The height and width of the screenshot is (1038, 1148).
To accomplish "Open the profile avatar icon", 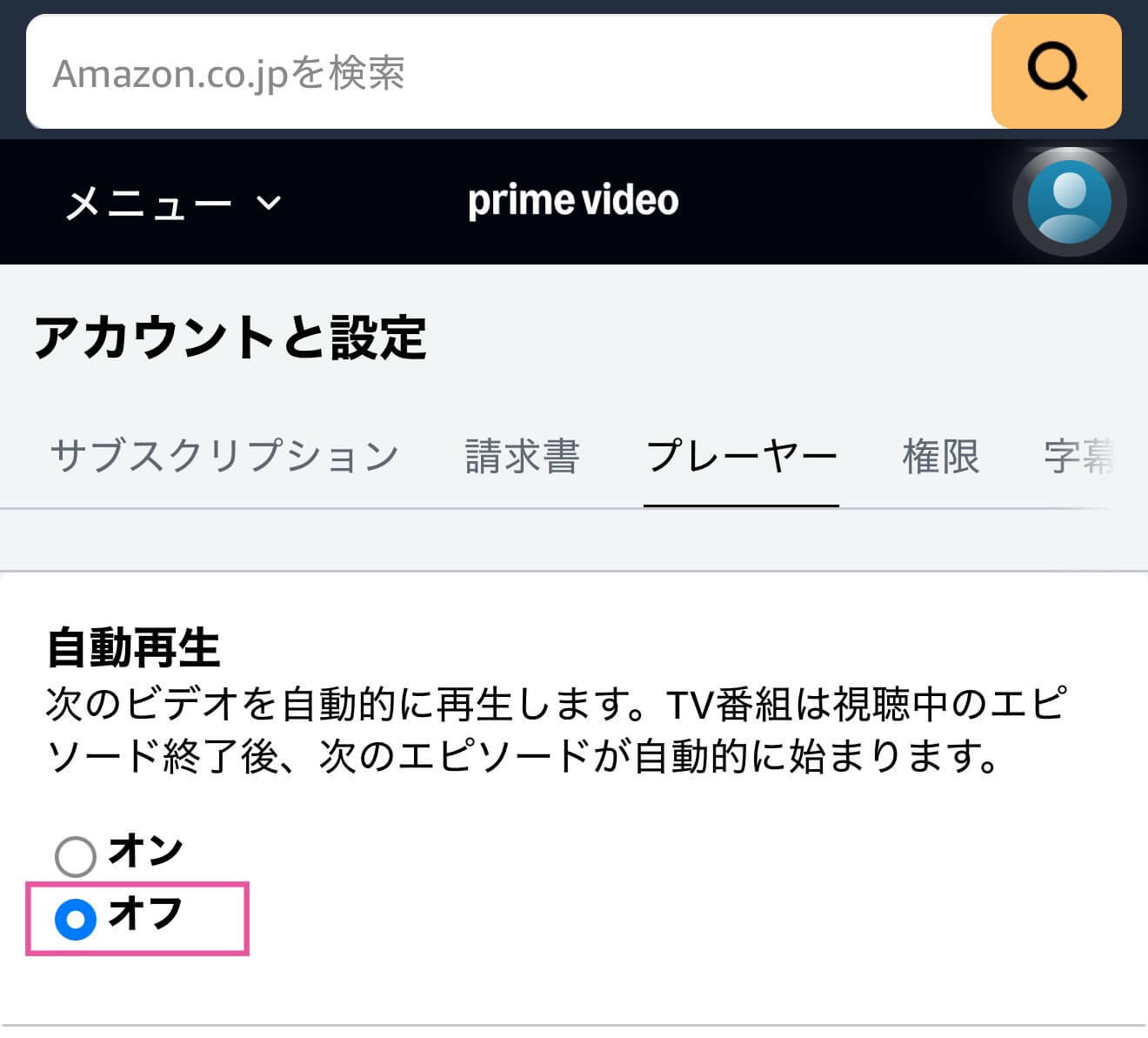I will pos(1069,202).
